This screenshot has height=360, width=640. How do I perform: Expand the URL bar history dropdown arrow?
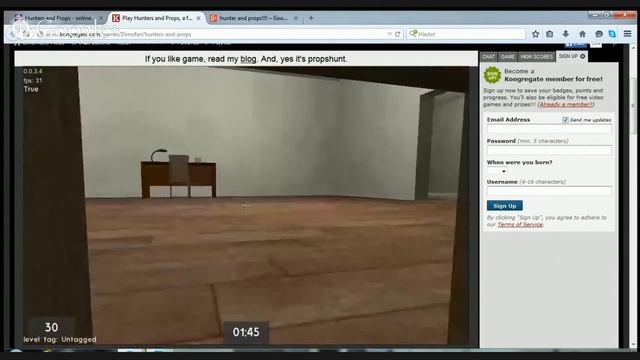[x=389, y=34]
